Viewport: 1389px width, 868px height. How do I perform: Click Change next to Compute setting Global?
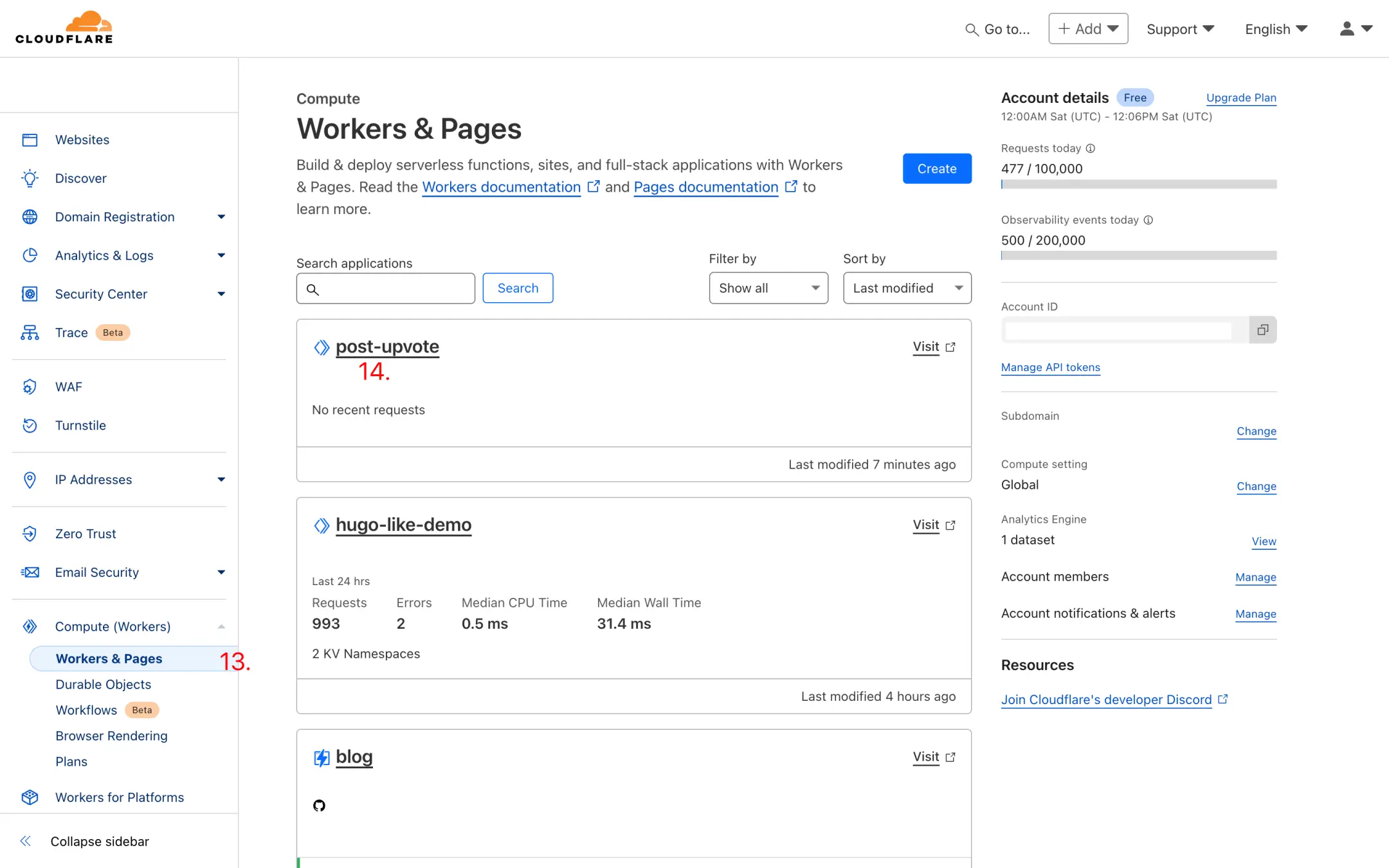pyautogui.click(x=1256, y=486)
